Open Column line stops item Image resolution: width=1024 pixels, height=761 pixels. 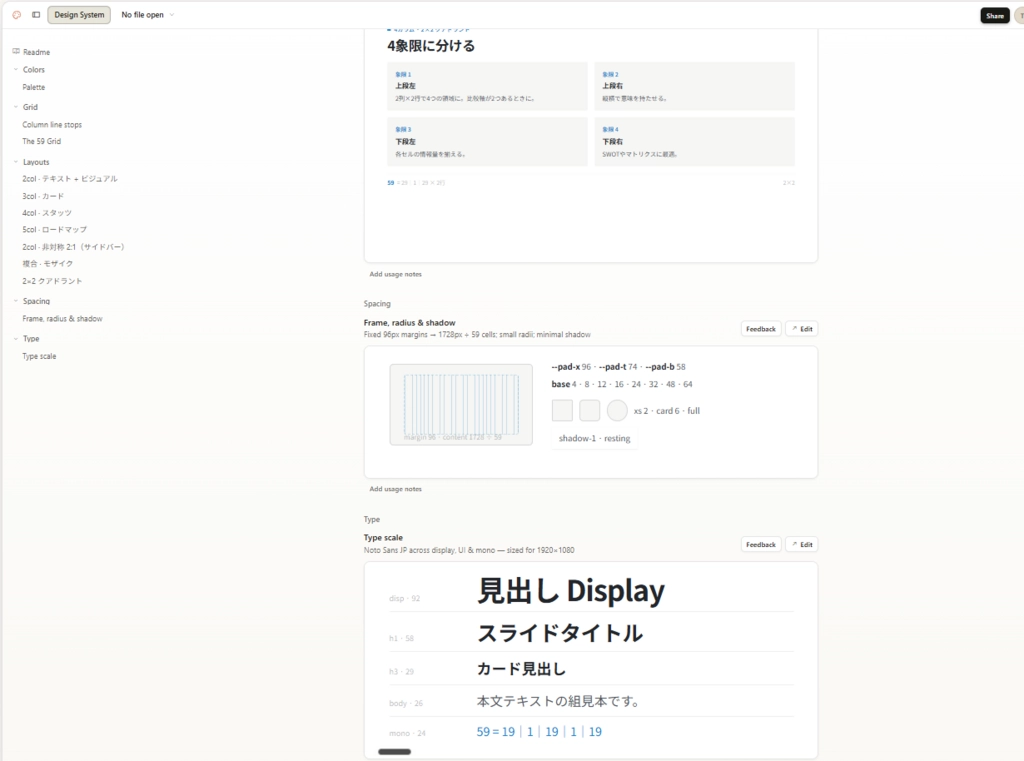[x=52, y=124]
